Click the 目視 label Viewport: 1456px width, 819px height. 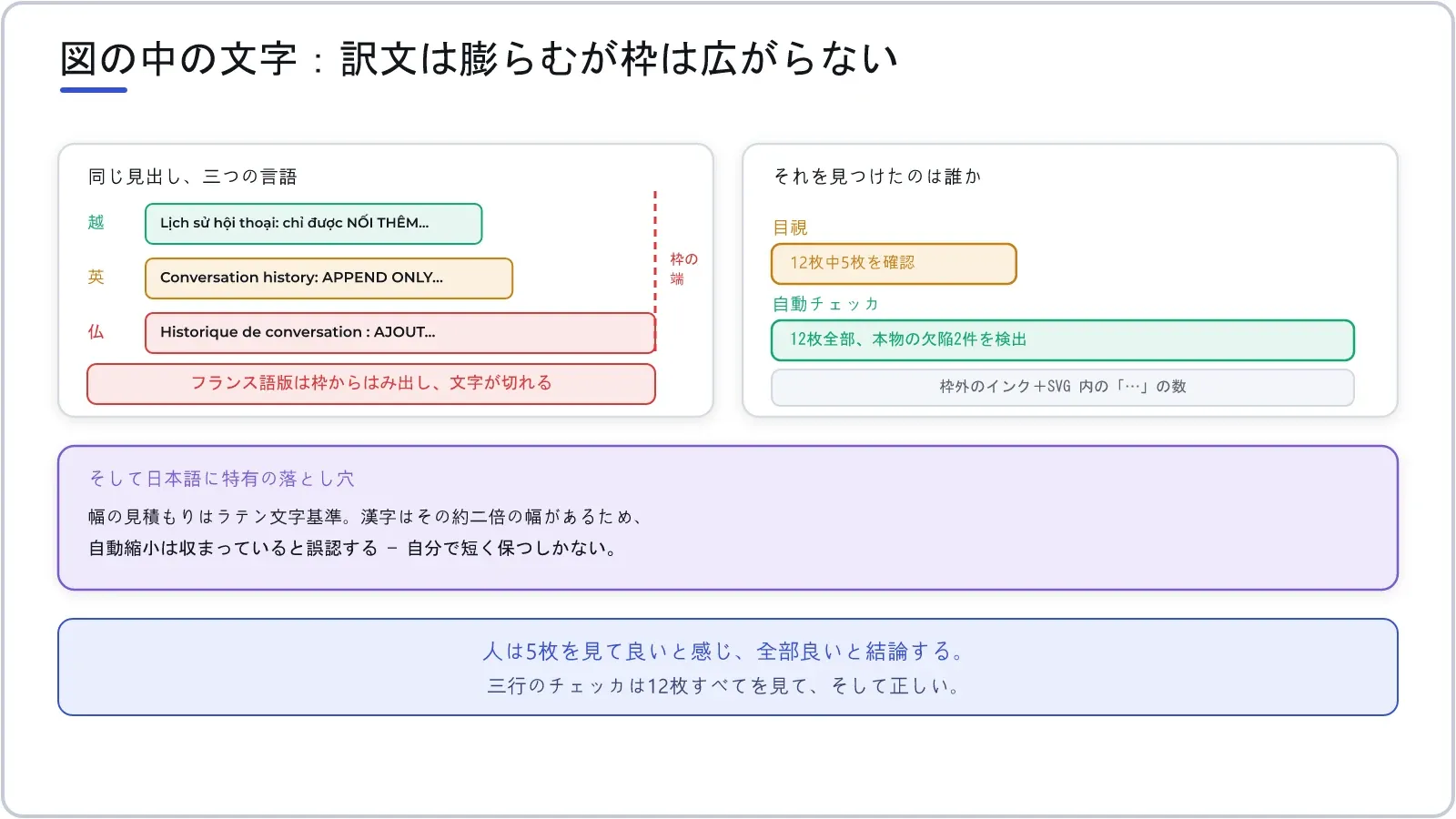tap(790, 227)
